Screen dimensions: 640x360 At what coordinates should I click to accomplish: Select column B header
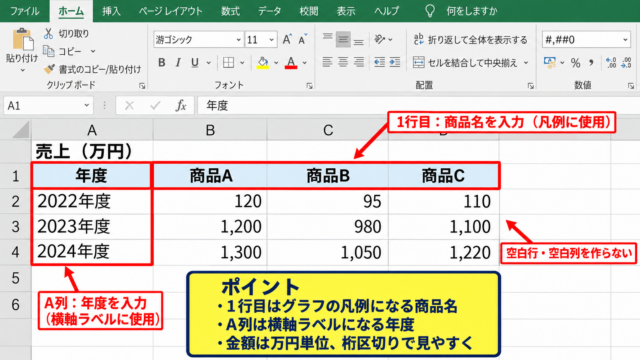[x=210, y=130]
